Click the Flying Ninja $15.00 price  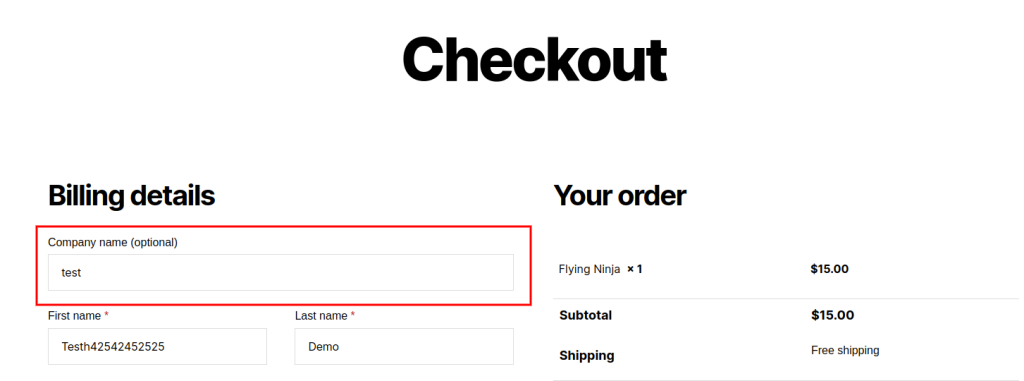[x=829, y=269]
